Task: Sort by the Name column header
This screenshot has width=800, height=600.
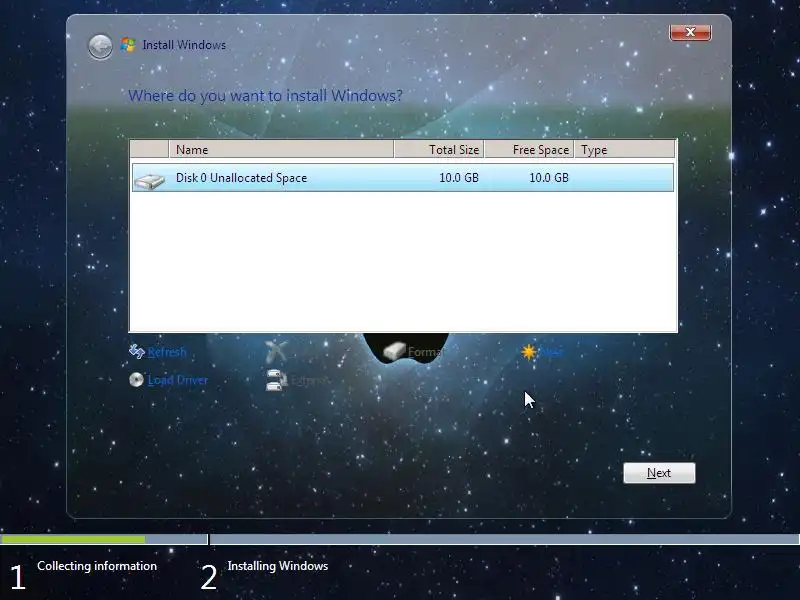Action: pos(281,149)
